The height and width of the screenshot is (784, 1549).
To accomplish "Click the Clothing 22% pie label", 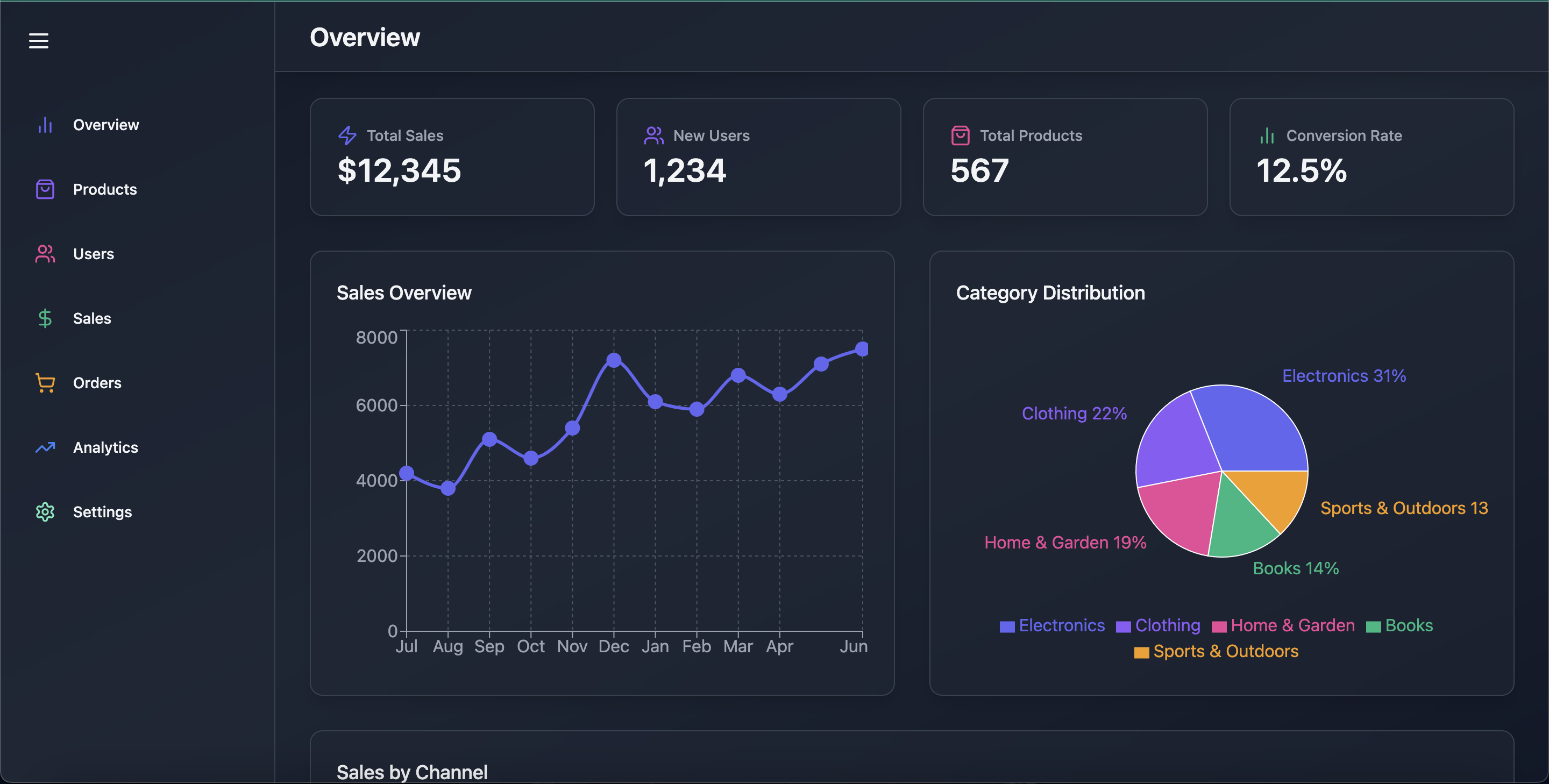I will point(1074,414).
